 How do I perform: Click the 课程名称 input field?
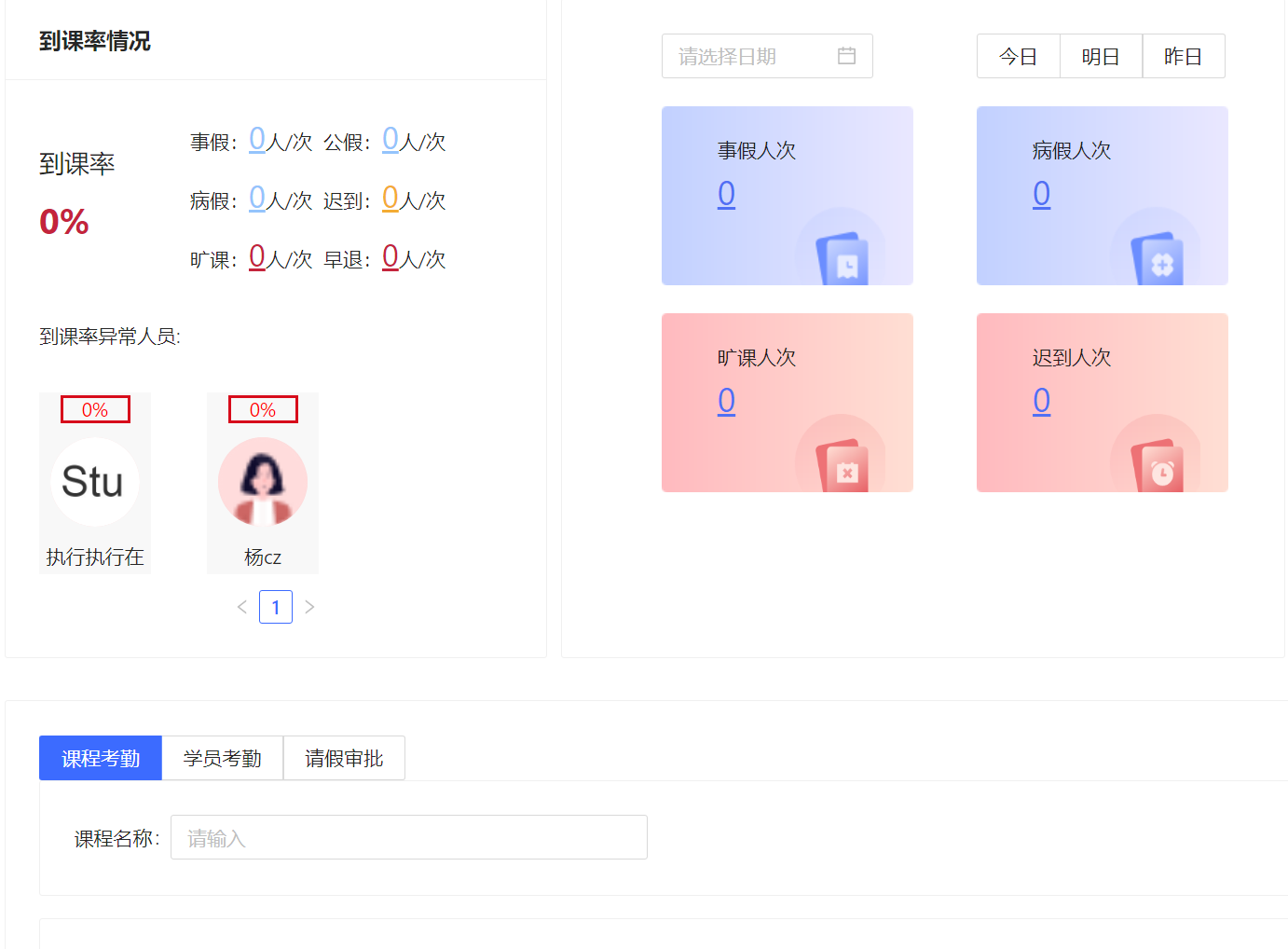pos(408,837)
